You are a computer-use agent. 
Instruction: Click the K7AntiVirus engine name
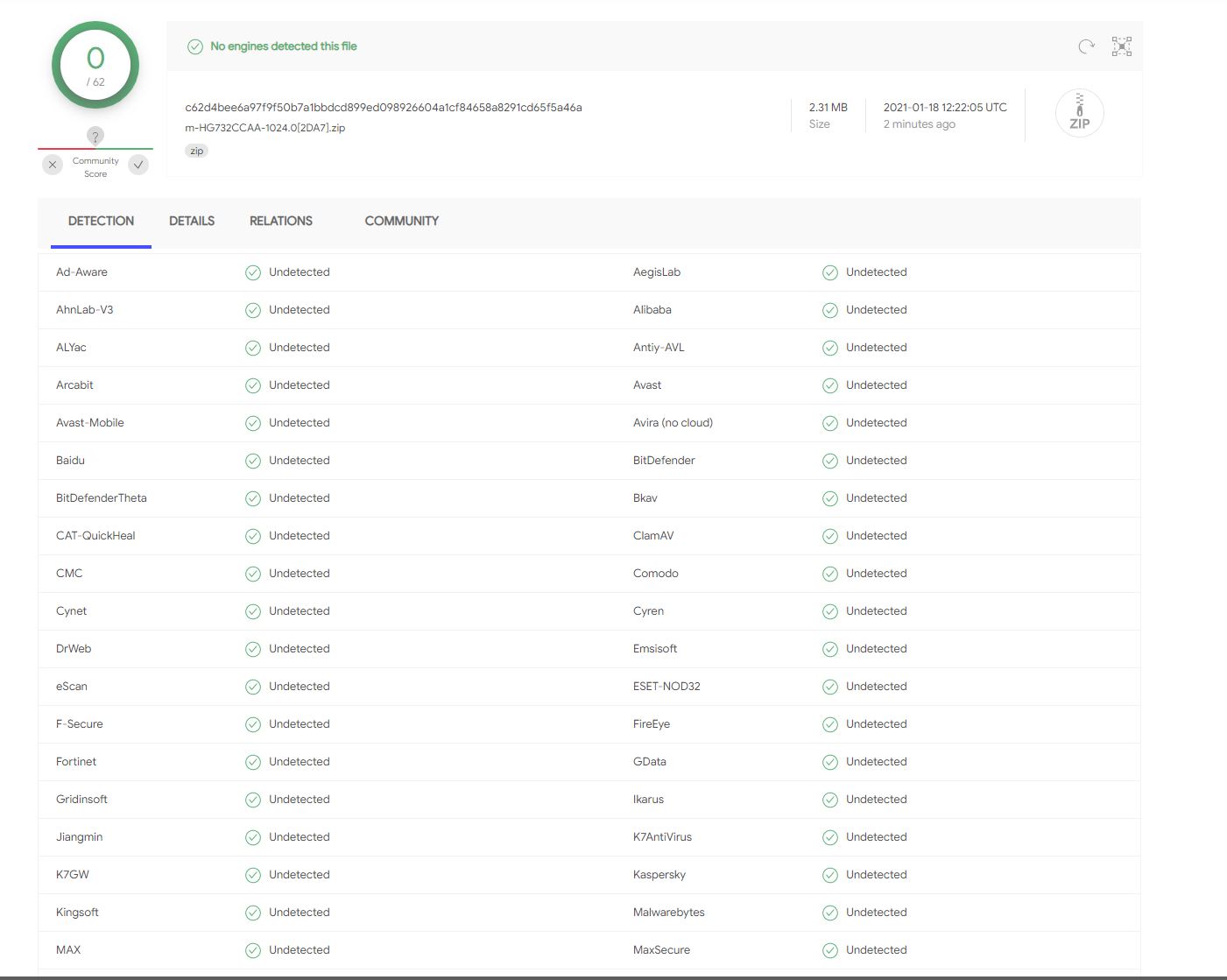coord(662,837)
